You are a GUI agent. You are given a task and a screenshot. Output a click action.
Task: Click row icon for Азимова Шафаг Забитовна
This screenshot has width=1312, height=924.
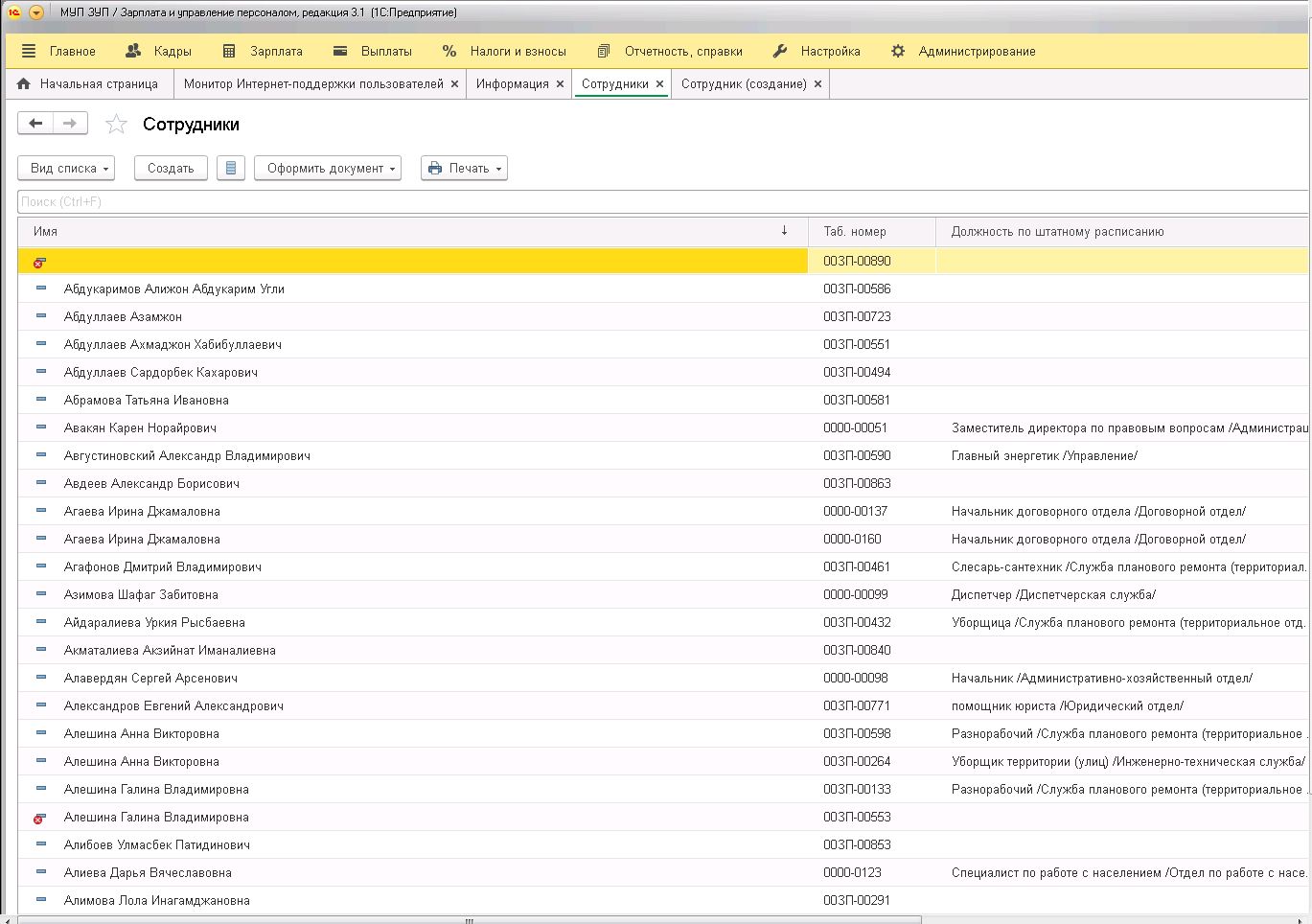pos(41,594)
